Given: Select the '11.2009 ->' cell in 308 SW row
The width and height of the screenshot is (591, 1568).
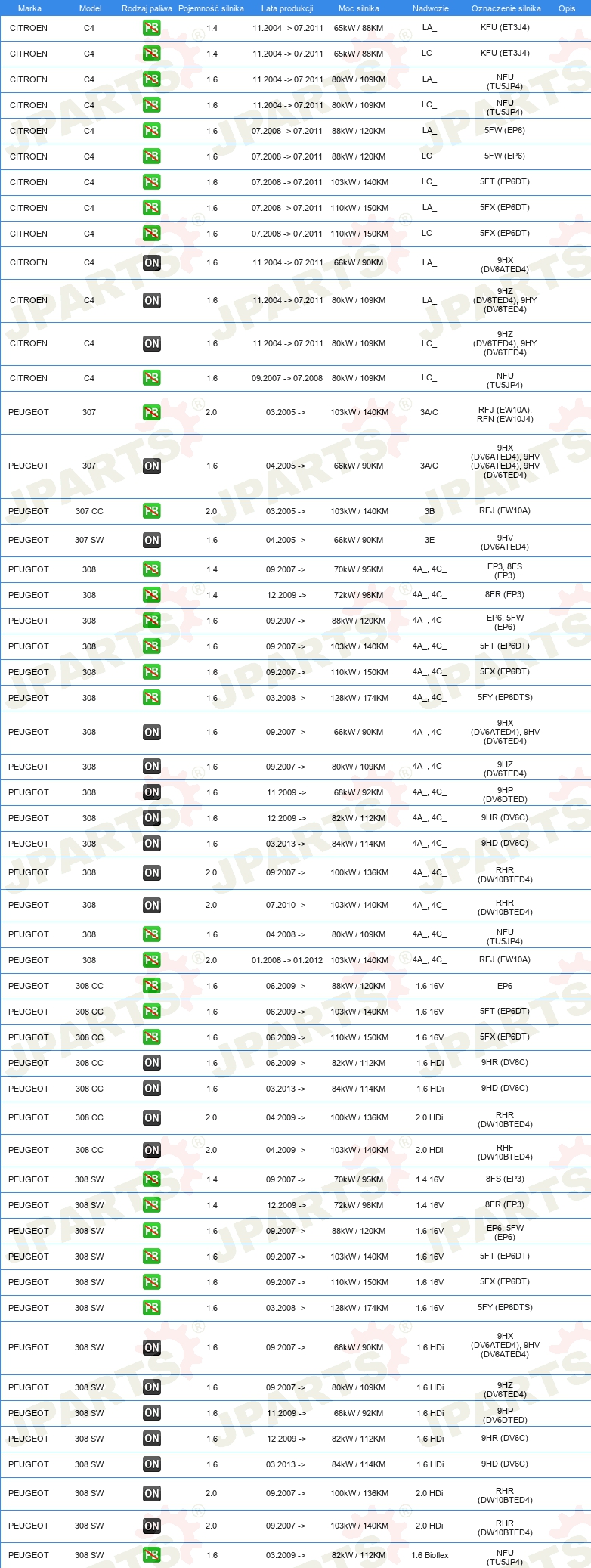Looking at the screenshot, I should (286, 1414).
